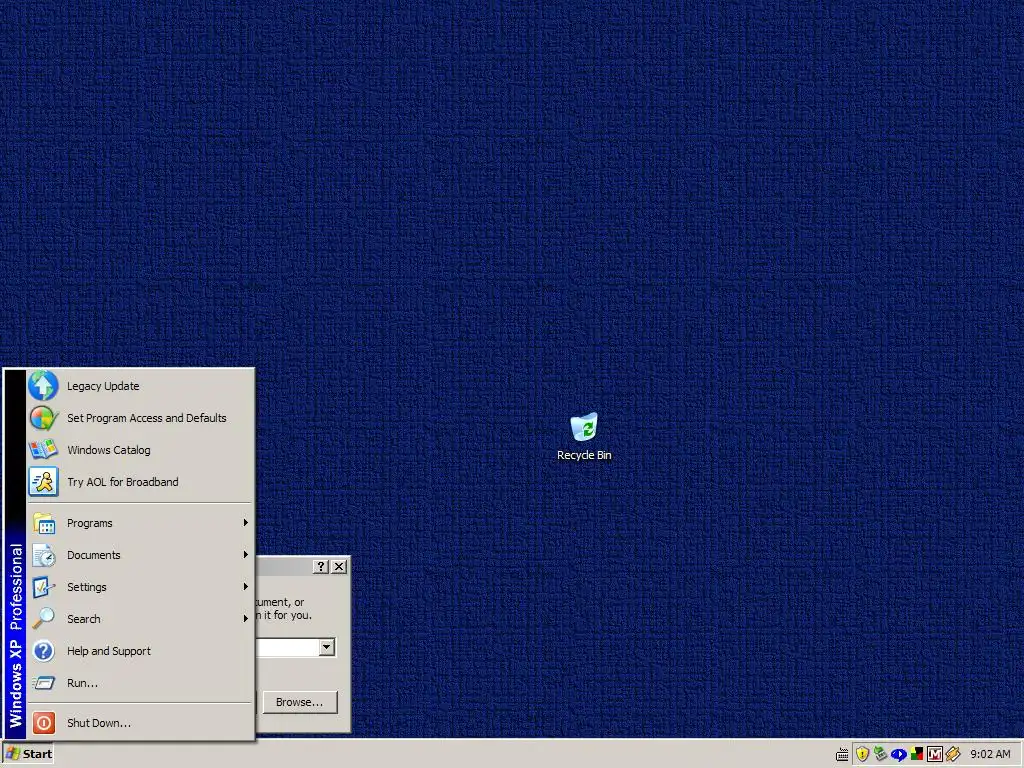Open Legacy Update from the Start menu
Screen dimensions: 1024x768
tap(139, 386)
